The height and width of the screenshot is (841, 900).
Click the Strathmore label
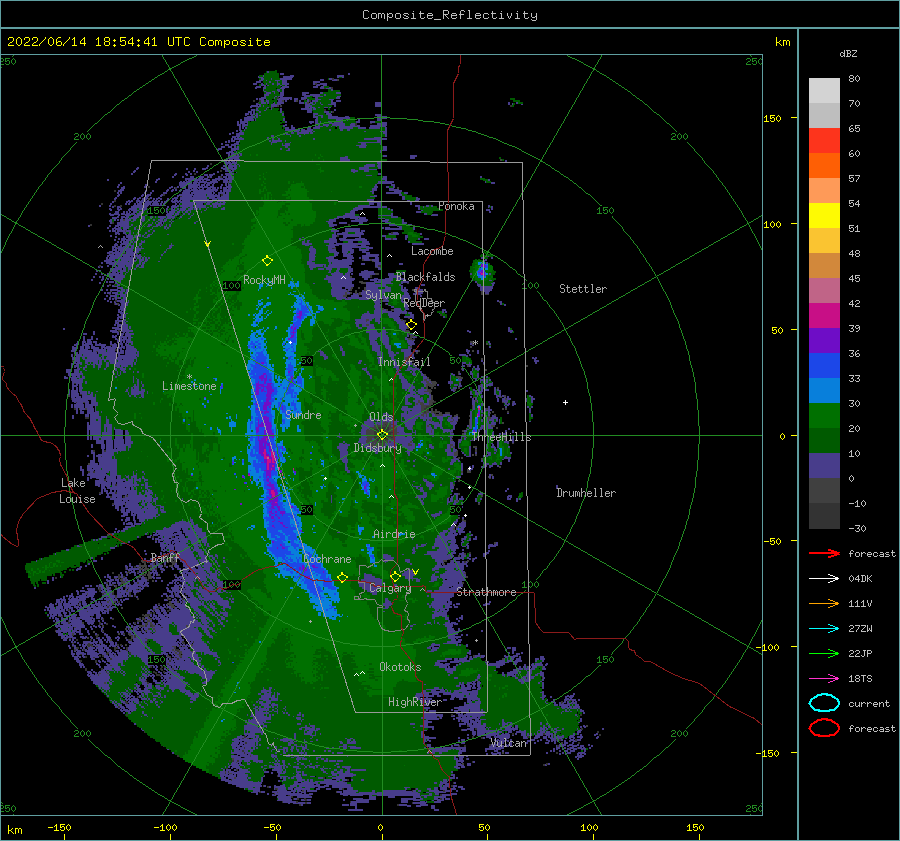point(486,592)
